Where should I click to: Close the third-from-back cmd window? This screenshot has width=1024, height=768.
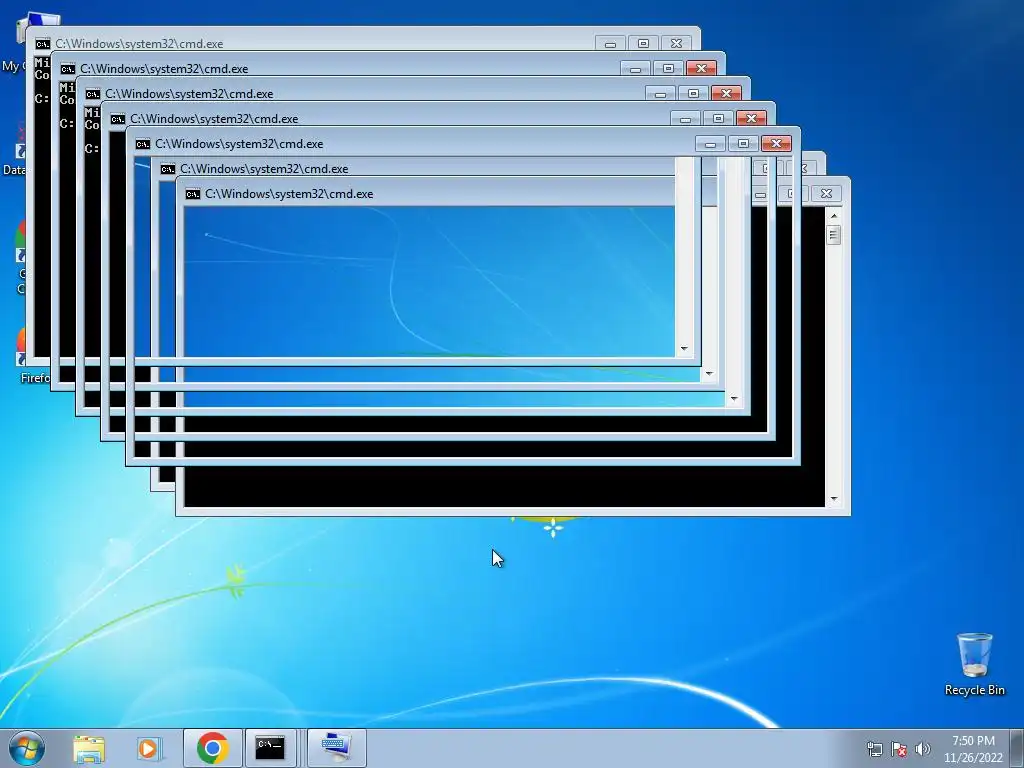pos(726,93)
